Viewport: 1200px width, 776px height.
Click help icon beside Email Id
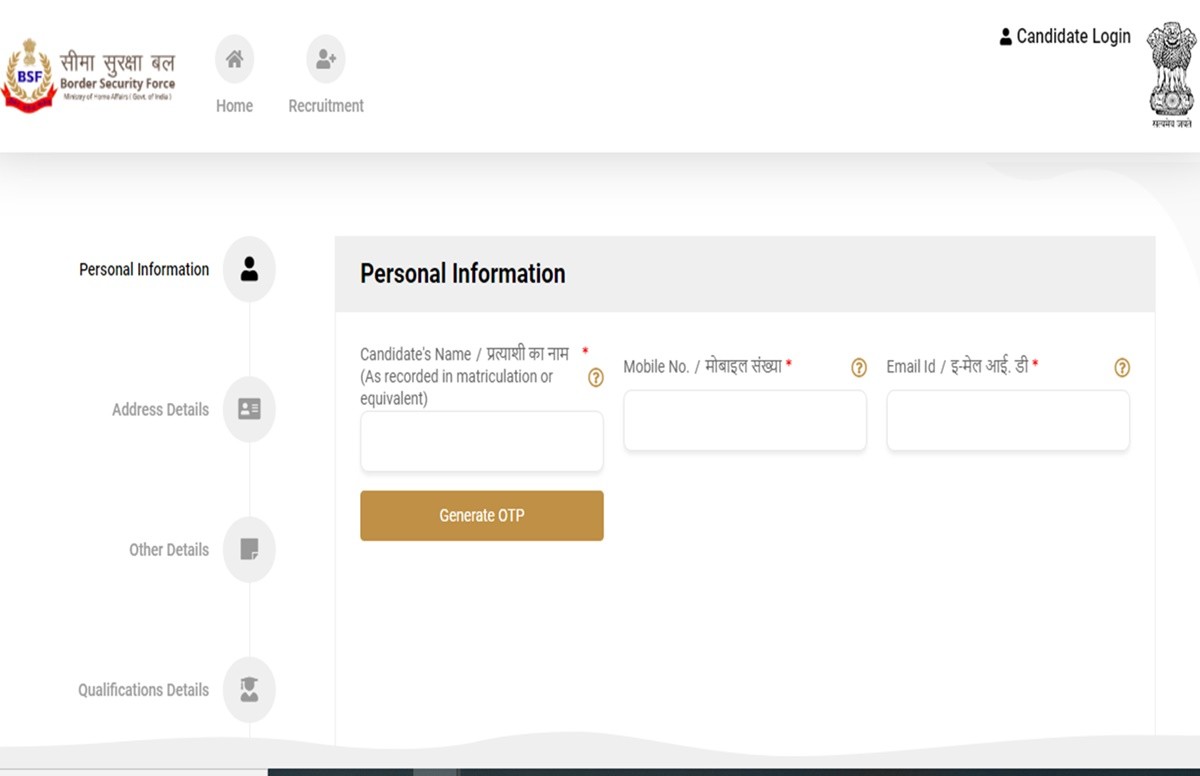(1122, 367)
